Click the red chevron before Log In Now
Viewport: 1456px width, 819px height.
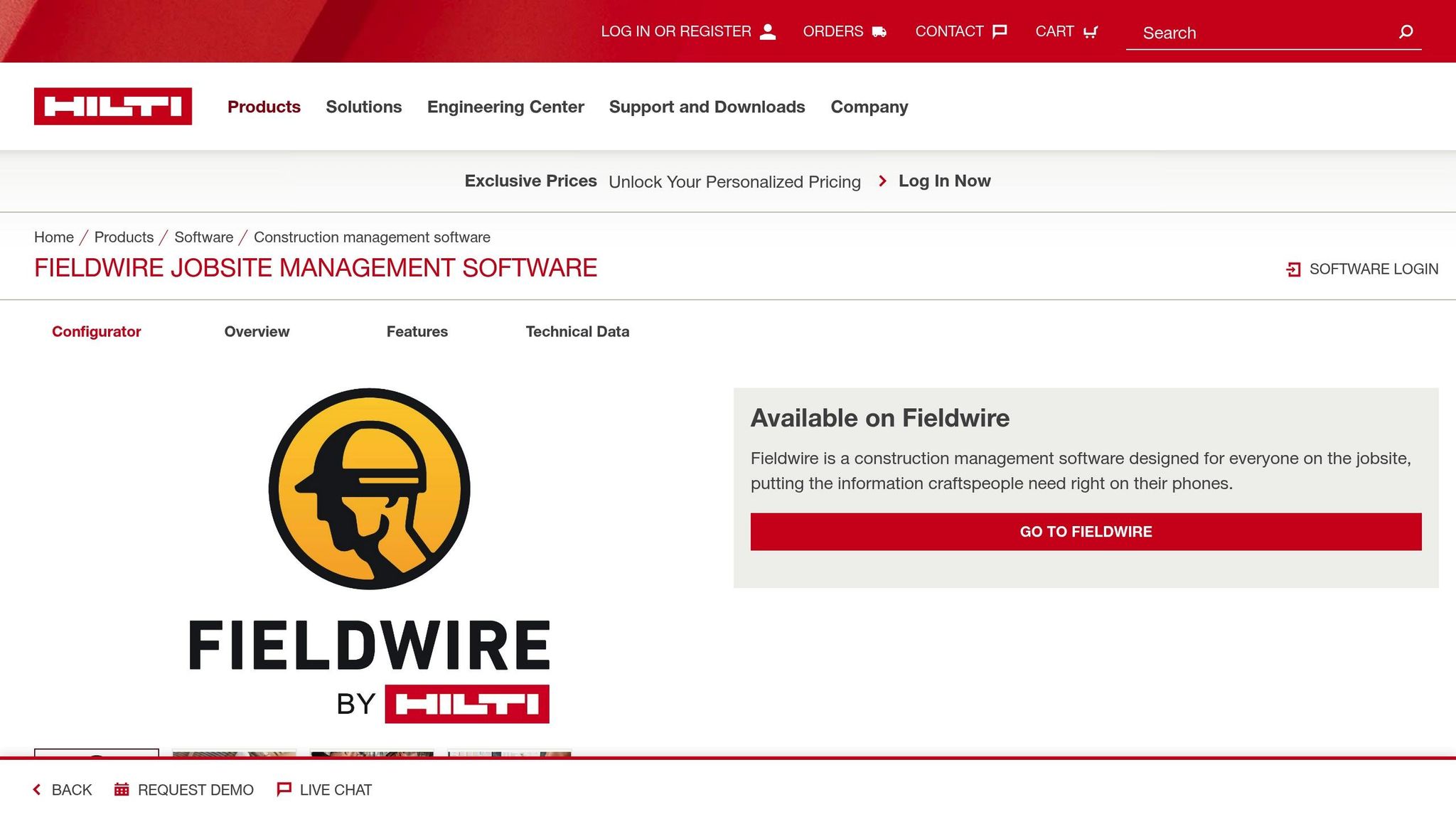[x=882, y=181]
